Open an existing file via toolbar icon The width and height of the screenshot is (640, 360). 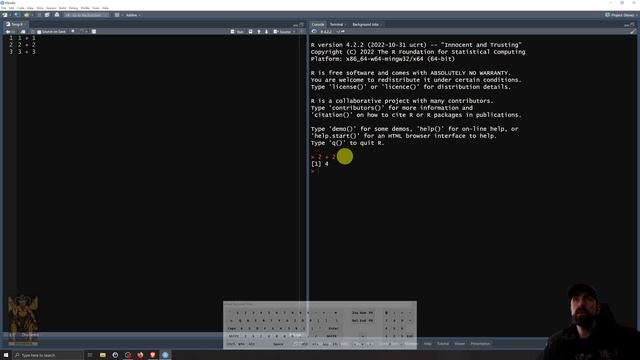tap(27, 15)
